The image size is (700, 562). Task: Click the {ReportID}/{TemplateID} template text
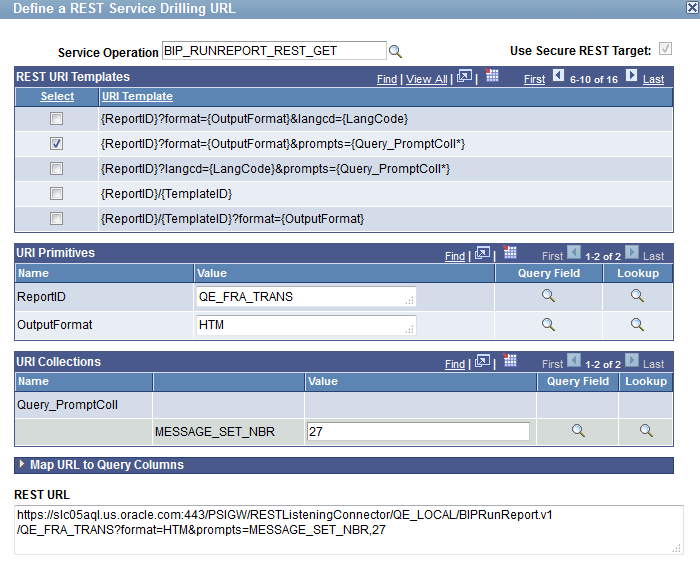(x=167, y=194)
